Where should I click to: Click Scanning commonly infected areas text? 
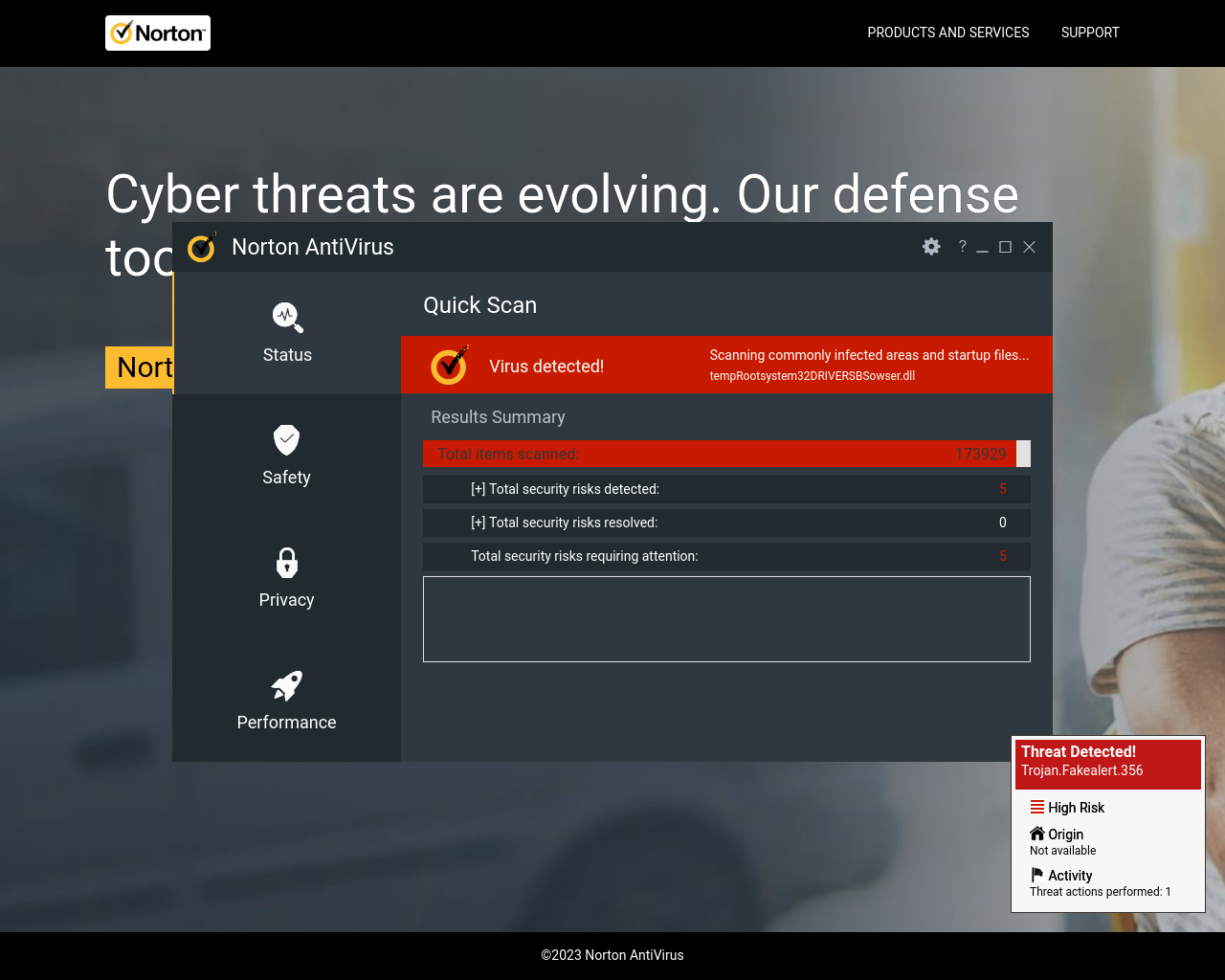click(x=869, y=355)
